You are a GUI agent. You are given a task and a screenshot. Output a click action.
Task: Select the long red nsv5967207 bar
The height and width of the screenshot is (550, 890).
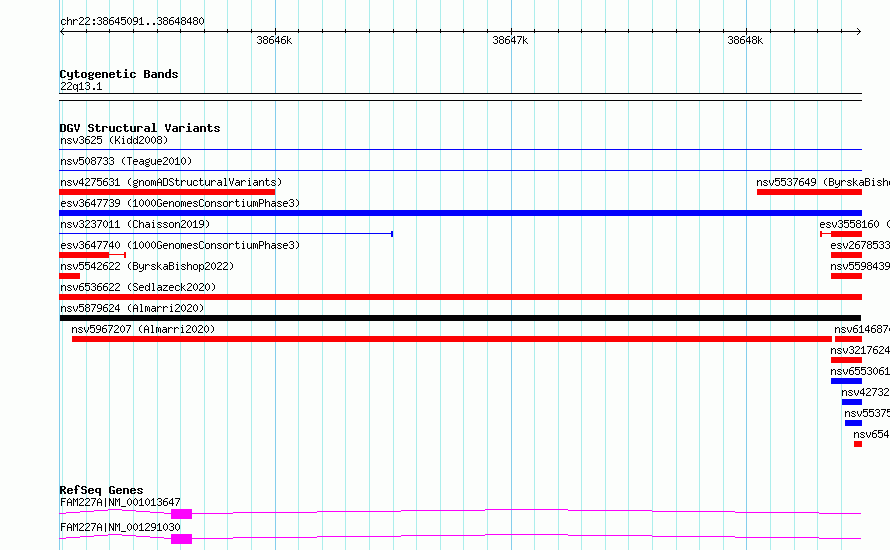coord(452,339)
